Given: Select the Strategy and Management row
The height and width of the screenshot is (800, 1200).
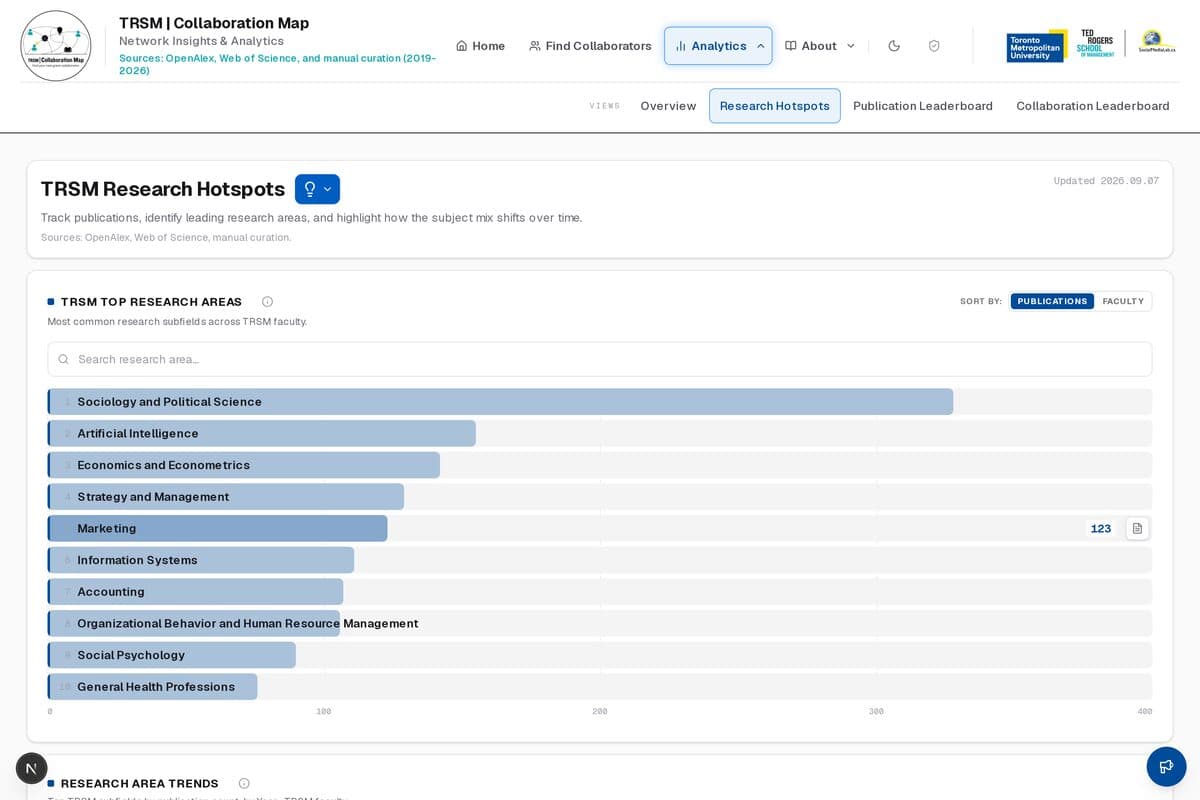Looking at the screenshot, I should point(600,497).
